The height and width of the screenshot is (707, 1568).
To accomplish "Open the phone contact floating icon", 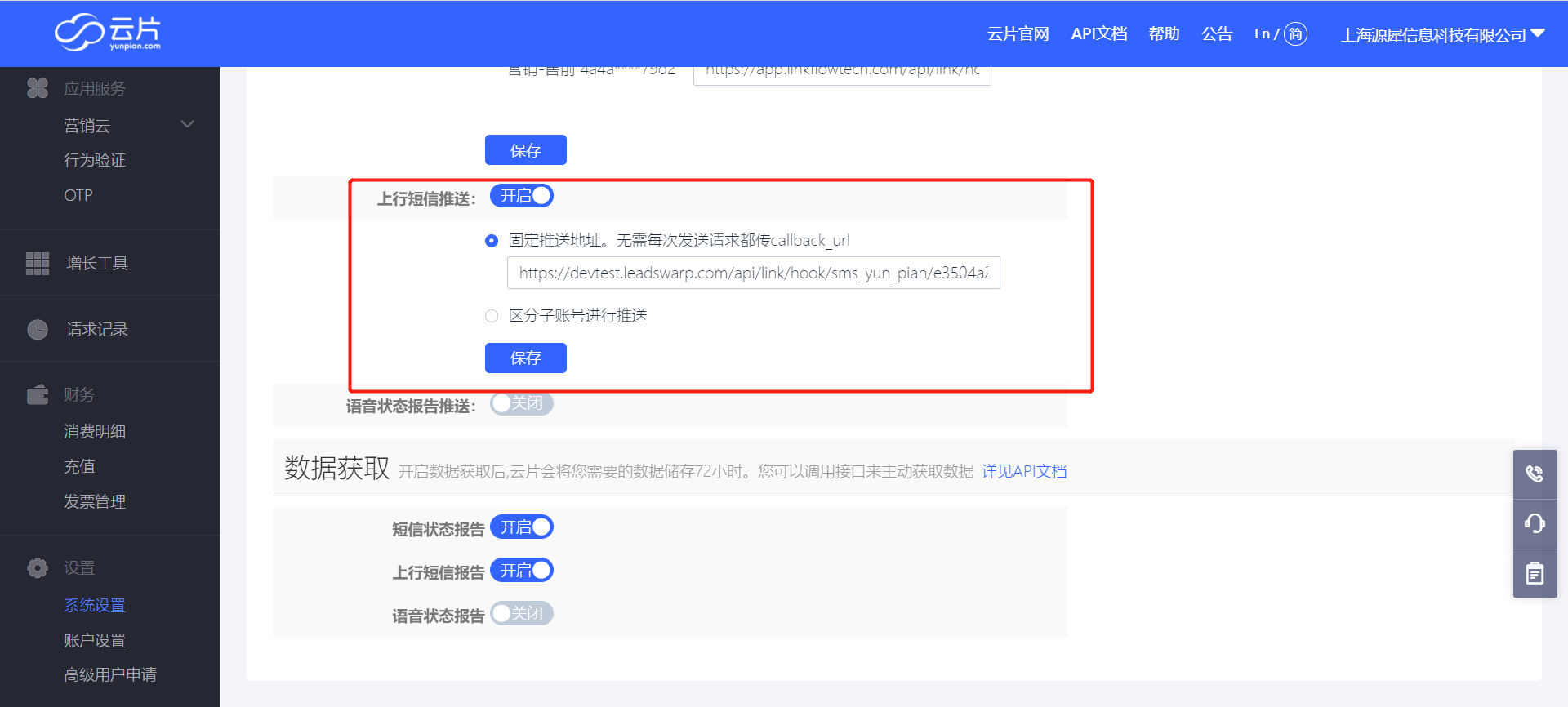I will click(x=1535, y=474).
